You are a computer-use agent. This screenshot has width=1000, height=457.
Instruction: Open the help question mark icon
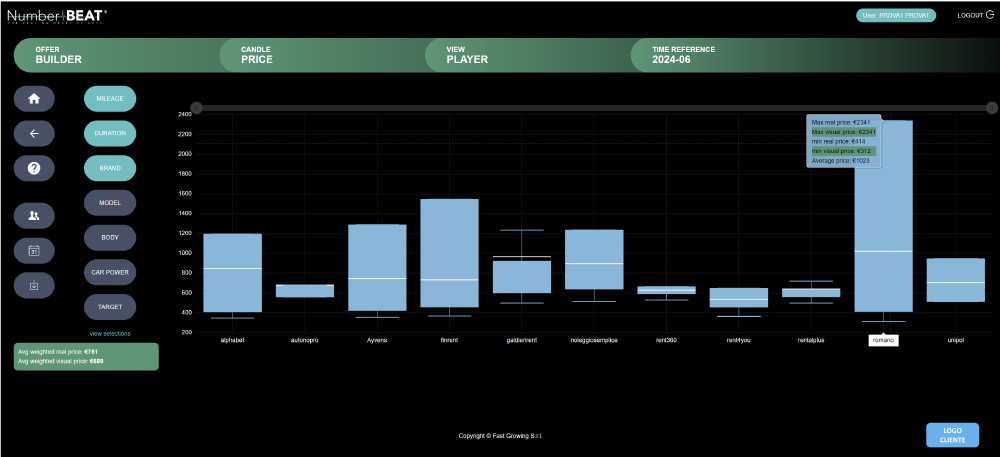pos(34,168)
